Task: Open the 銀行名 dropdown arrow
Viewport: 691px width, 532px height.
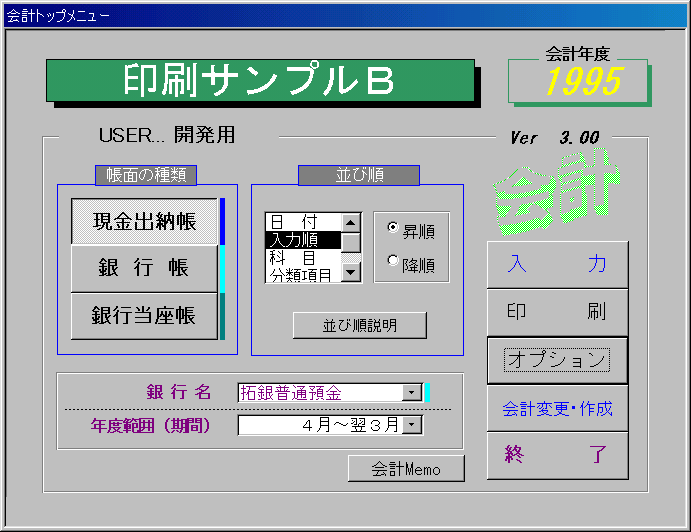Action: pos(412,393)
